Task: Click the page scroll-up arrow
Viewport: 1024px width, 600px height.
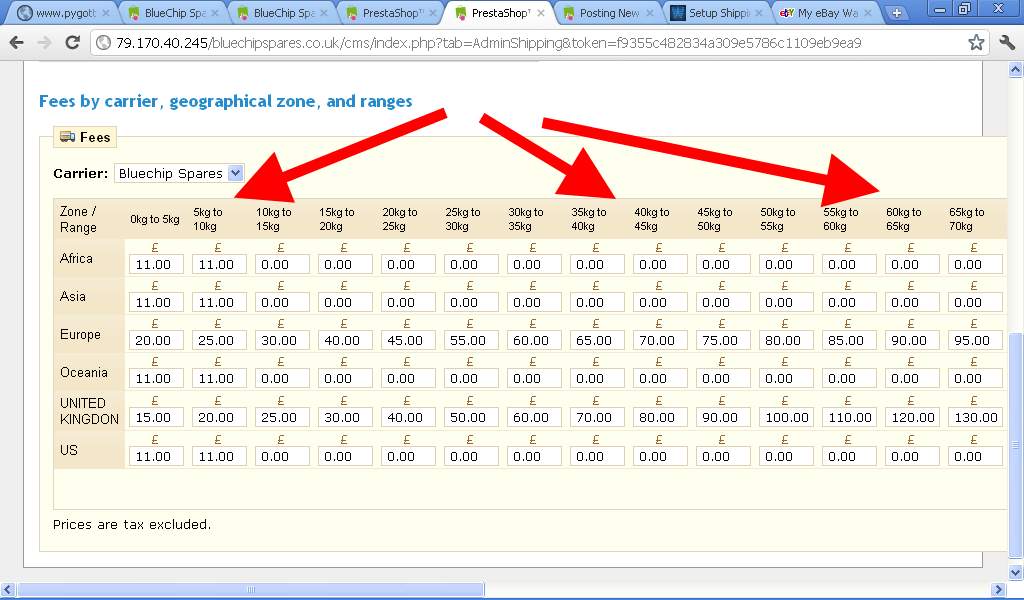Action: tap(1016, 69)
